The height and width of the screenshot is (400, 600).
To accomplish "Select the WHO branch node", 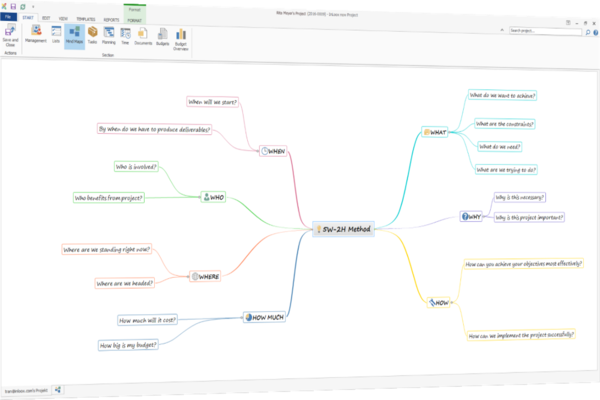I will [x=213, y=197].
